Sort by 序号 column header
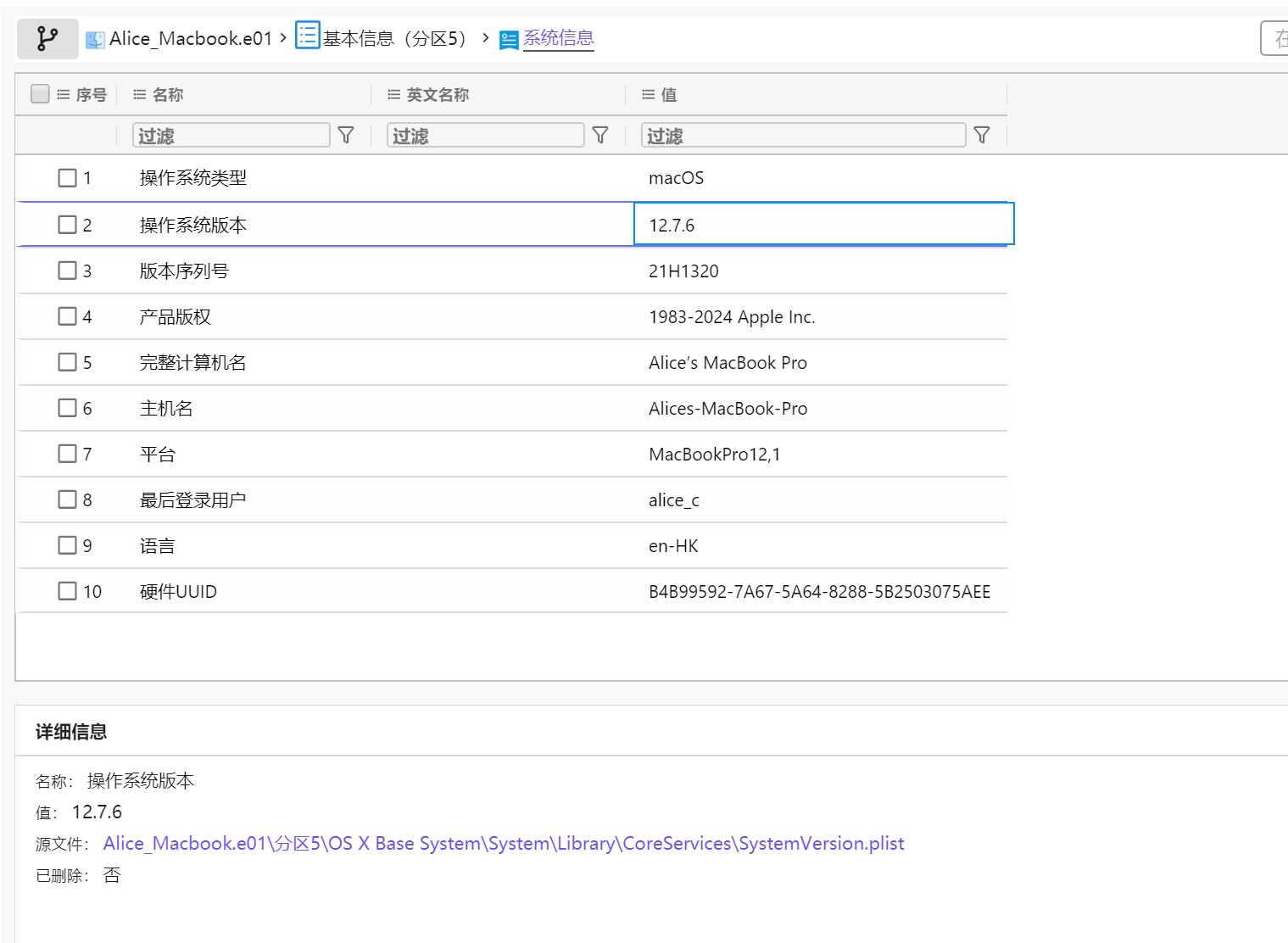This screenshot has width=1288, height=943. coord(92,95)
